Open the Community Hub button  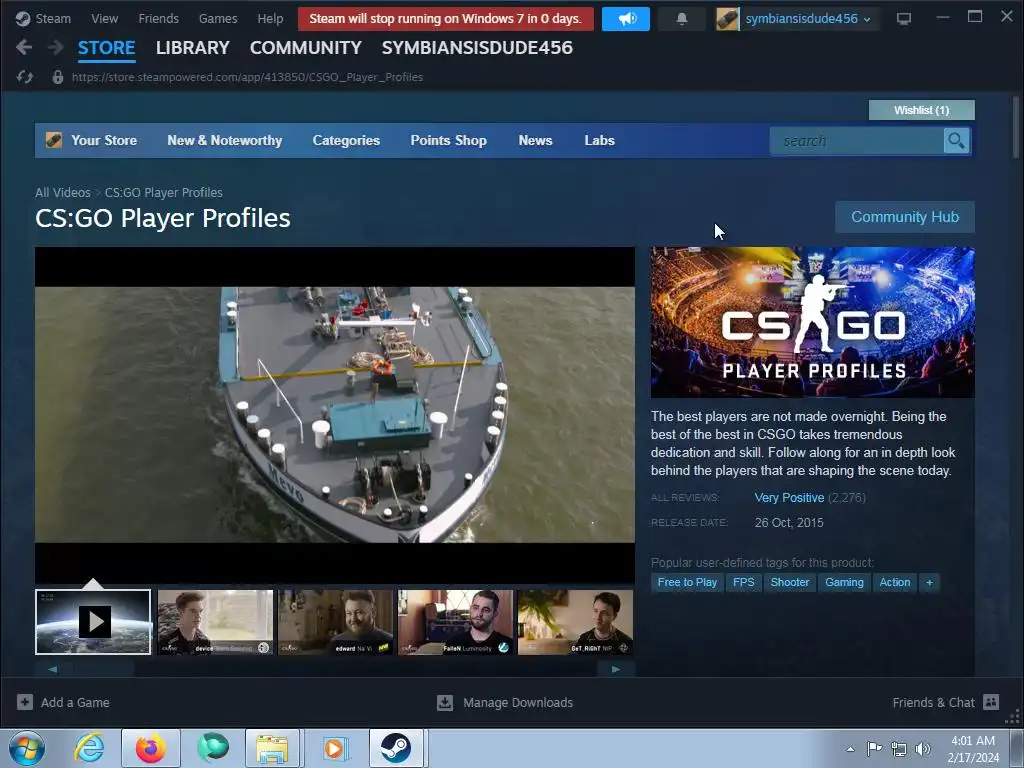coord(905,217)
